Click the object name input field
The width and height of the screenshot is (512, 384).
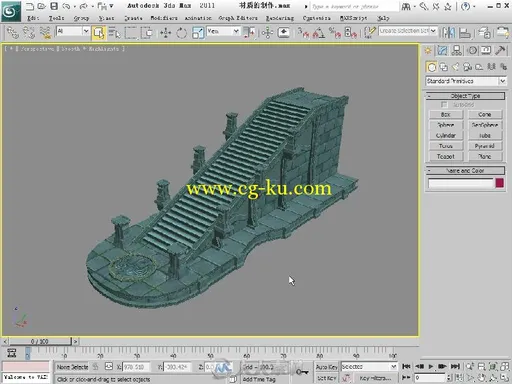click(x=460, y=183)
